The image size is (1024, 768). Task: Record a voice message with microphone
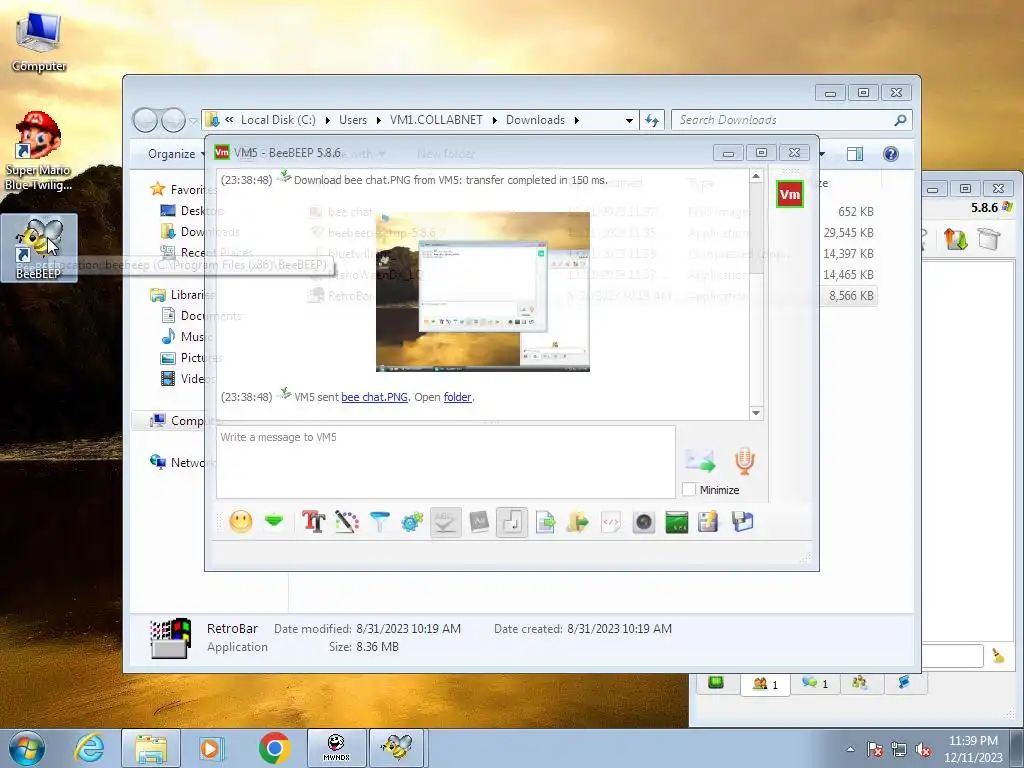tap(744, 461)
